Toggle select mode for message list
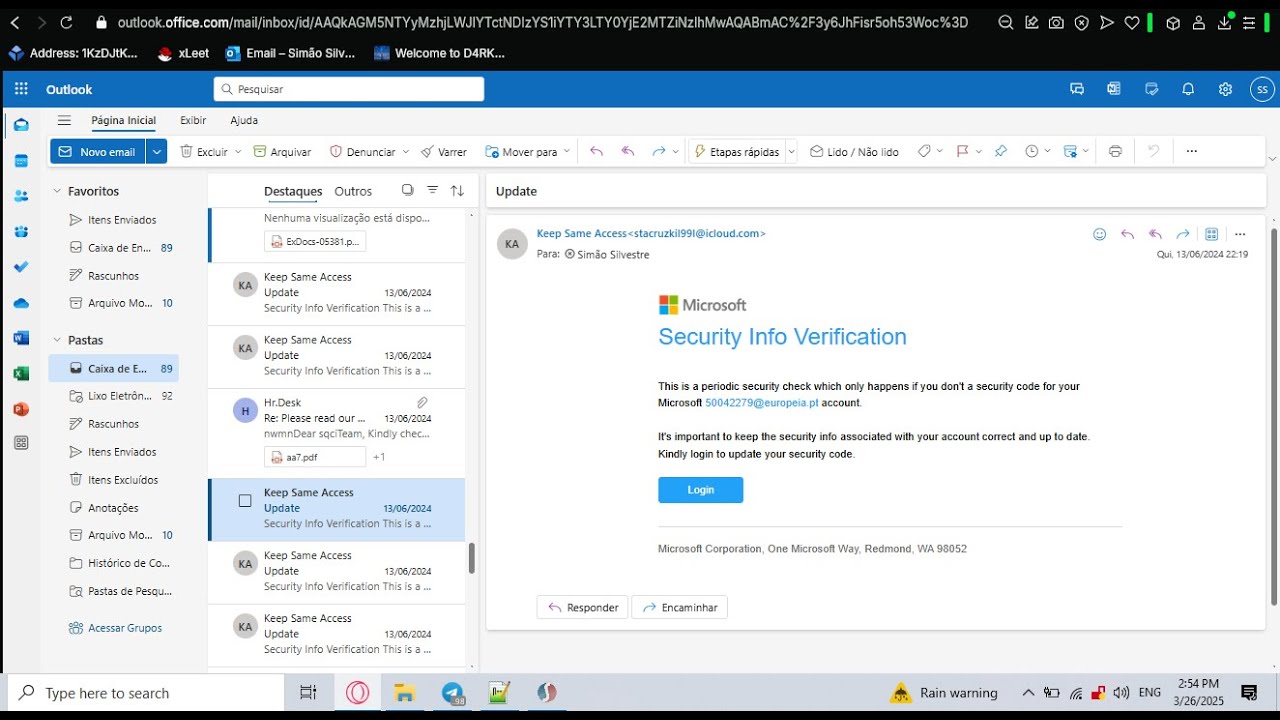The image size is (1280, 720). click(407, 190)
